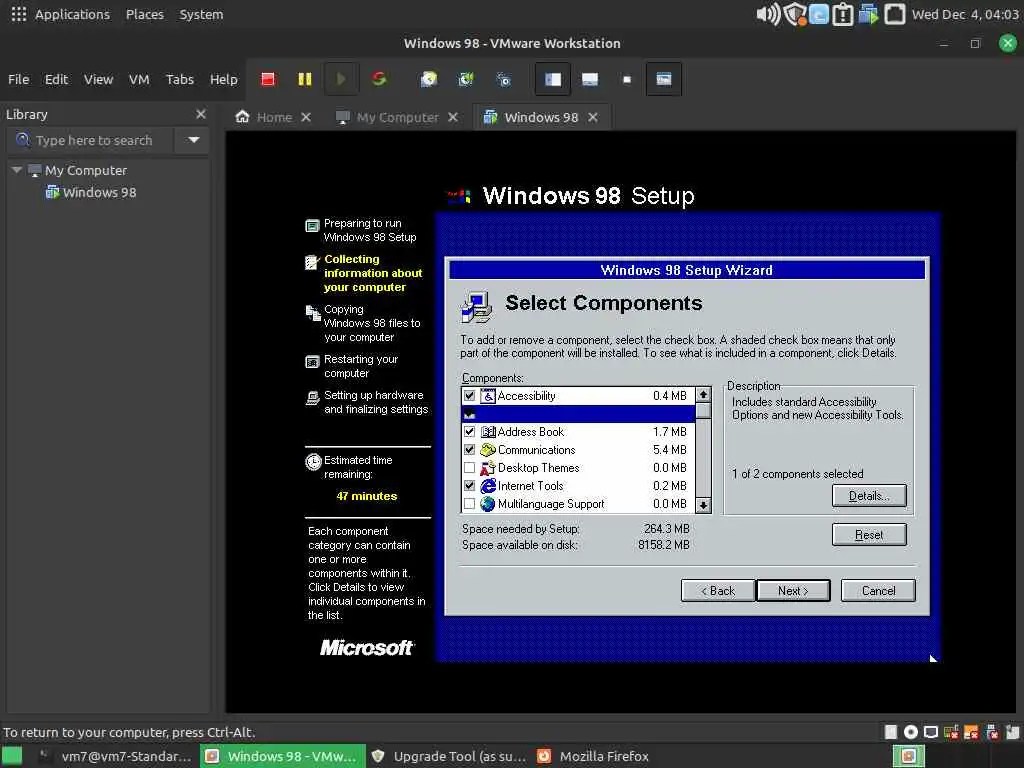Screen dimensions: 1024x768
Task: Close the Windows 98 tab
Action: pyautogui.click(x=593, y=118)
